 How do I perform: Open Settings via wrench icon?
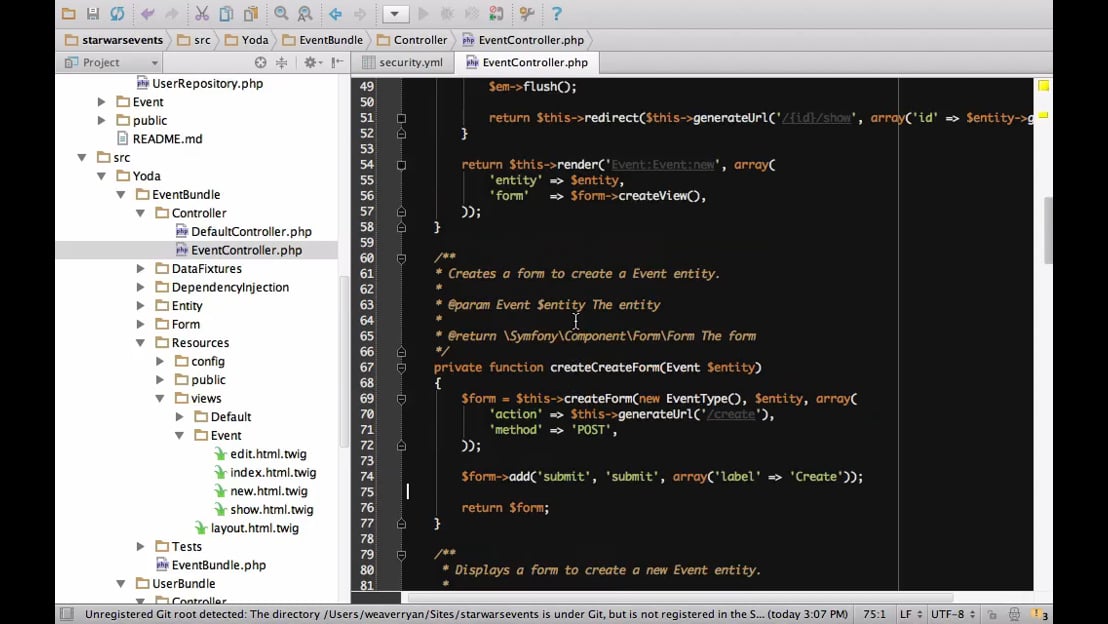(526, 13)
